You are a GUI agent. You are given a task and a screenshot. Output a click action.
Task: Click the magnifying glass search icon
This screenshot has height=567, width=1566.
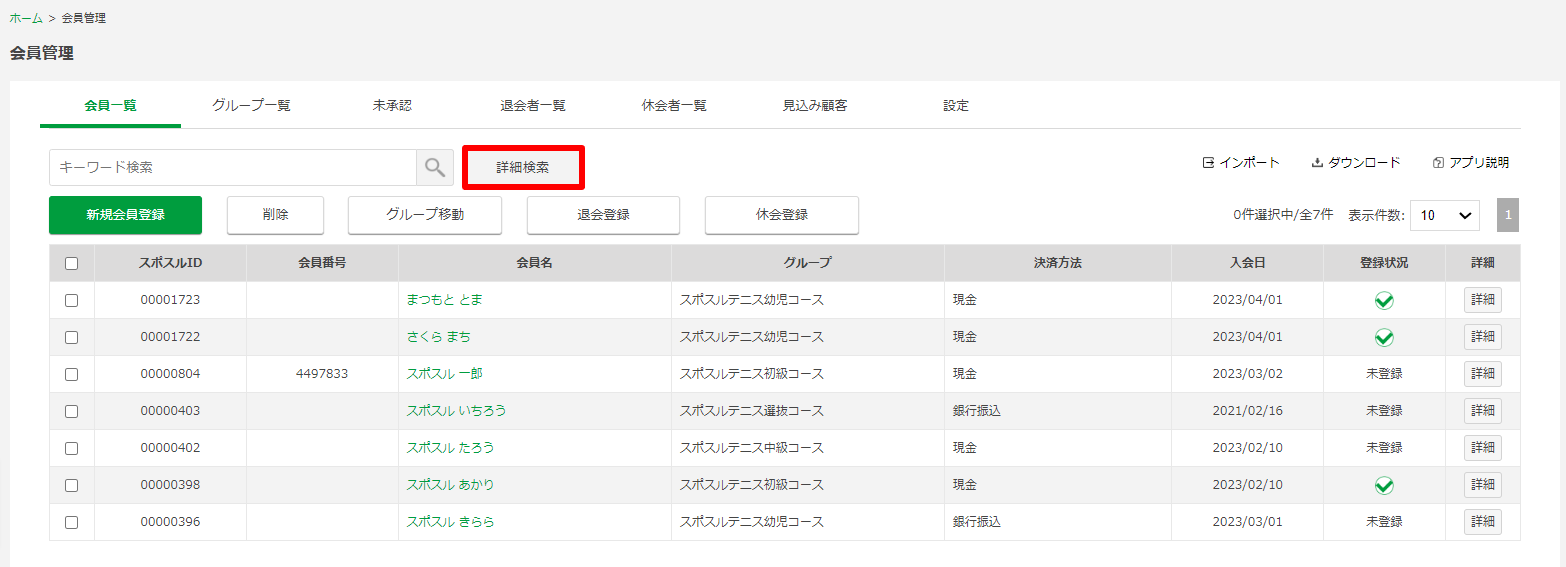[x=435, y=167]
